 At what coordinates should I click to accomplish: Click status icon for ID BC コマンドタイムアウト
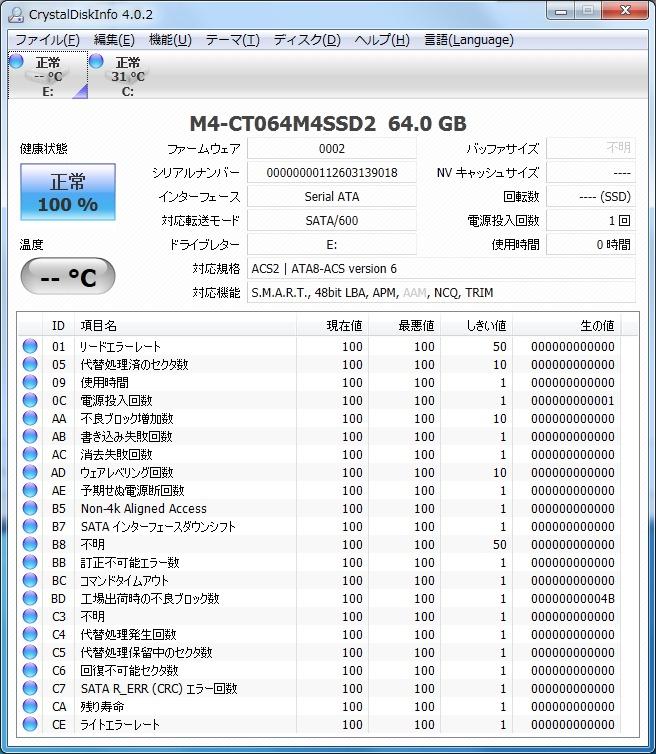pos(30,580)
